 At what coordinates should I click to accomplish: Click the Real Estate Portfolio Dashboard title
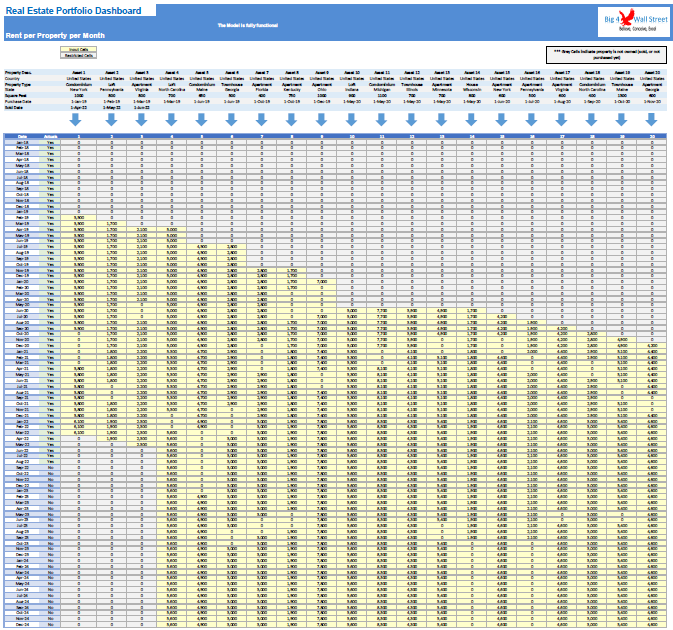pyautogui.click(x=73, y=11)
